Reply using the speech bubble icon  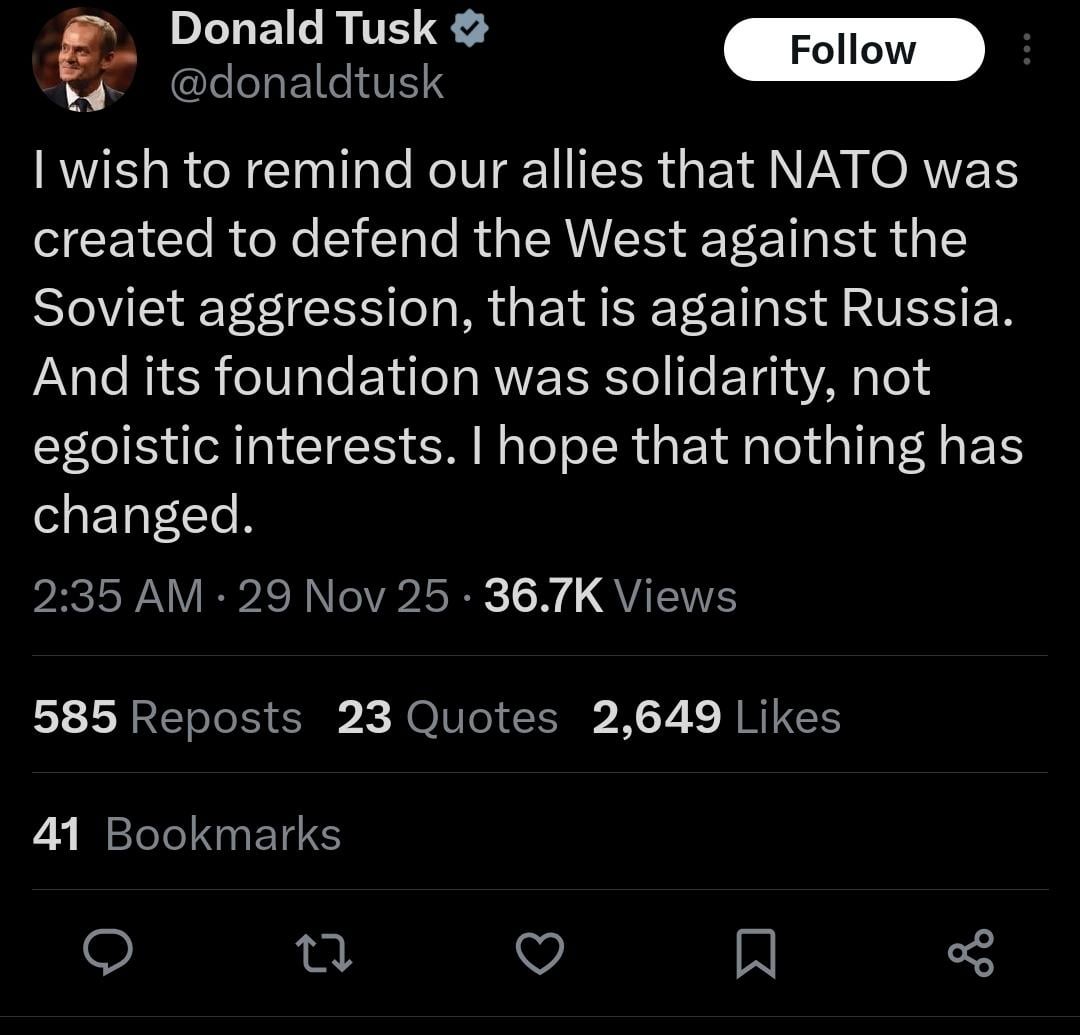tap(107, 952)
